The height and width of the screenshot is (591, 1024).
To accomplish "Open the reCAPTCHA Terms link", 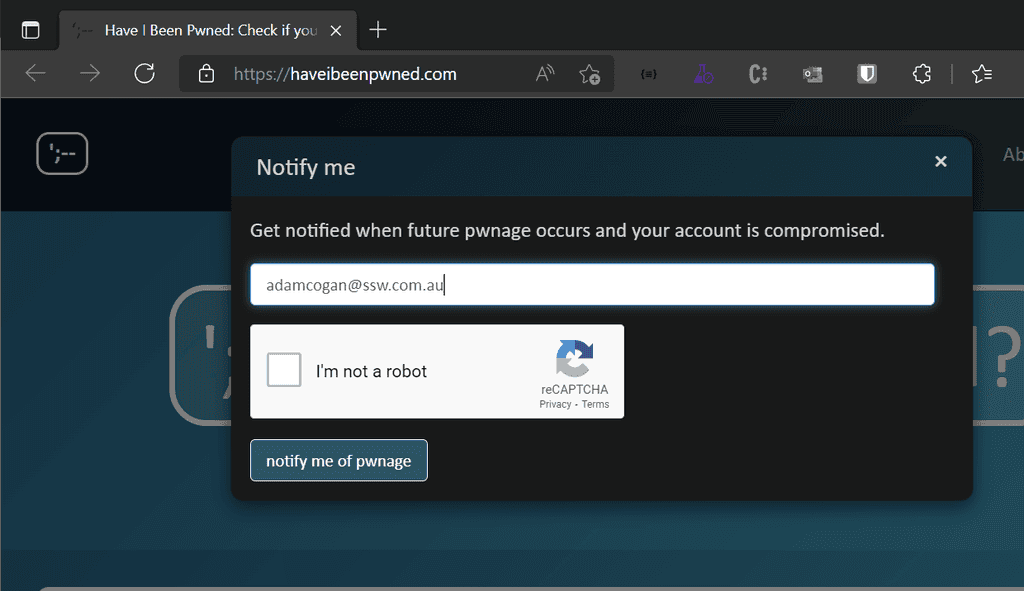I will pos(595,404).
